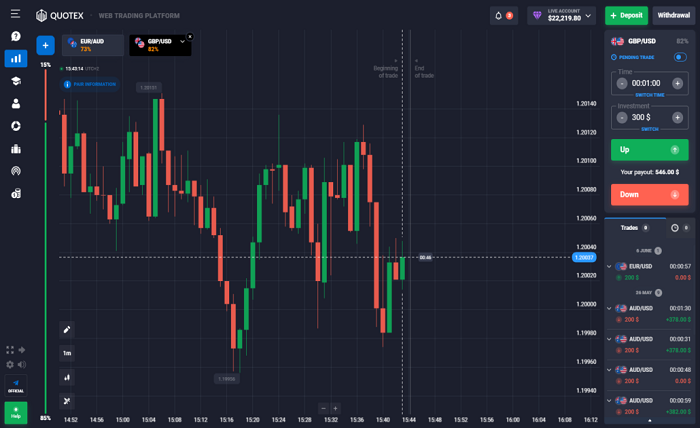
Task: Open the chart type candlestick selector
Action: (67, 377)
